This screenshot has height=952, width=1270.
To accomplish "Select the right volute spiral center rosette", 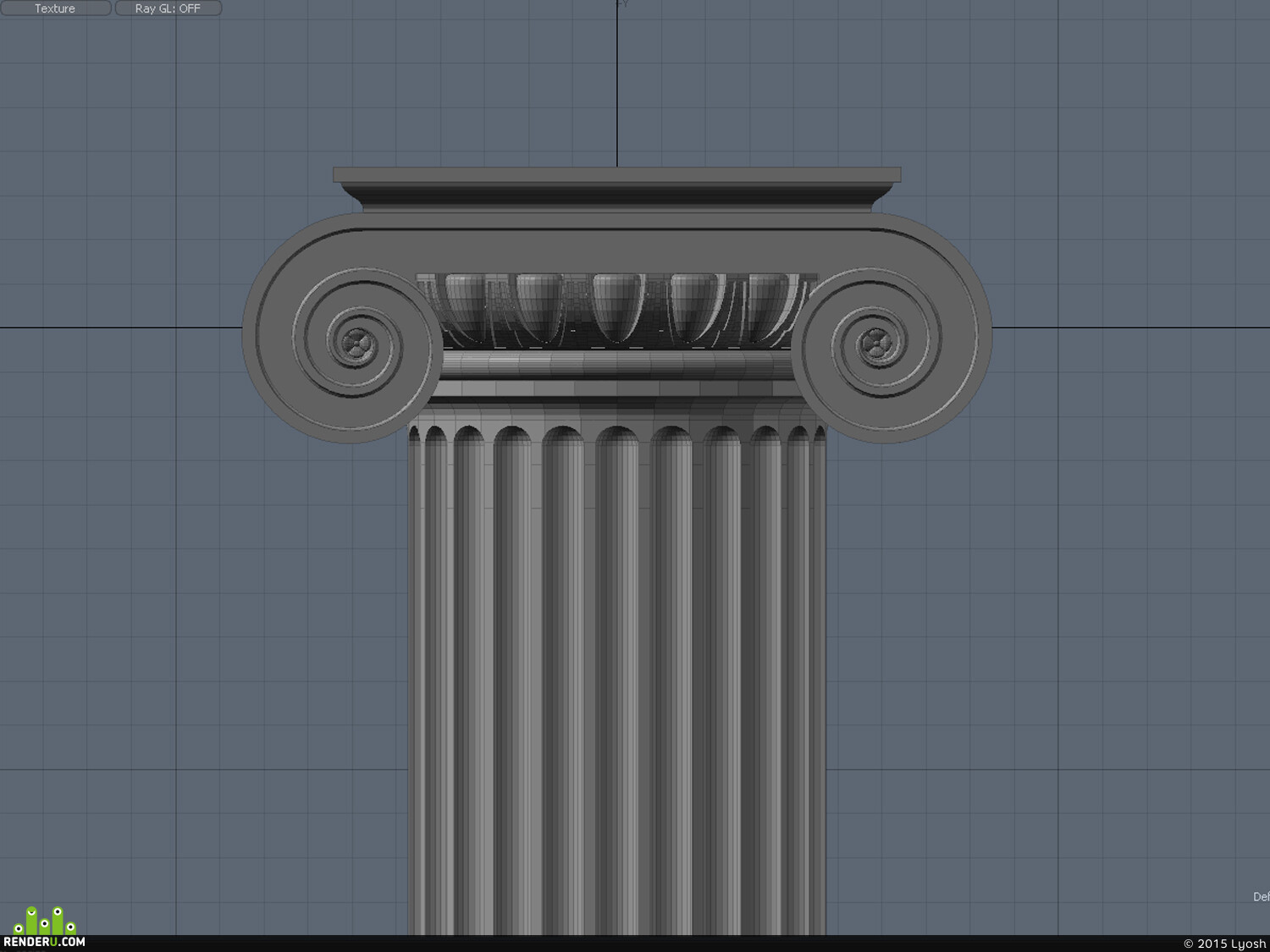I will click(876, 344).
